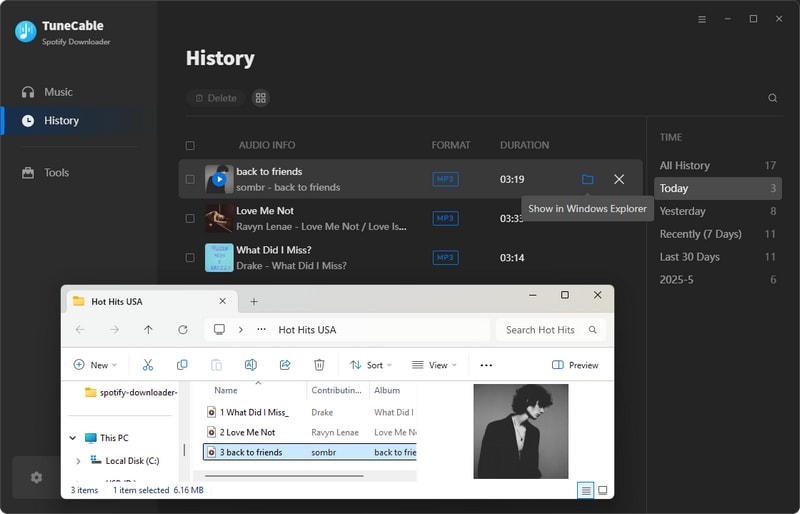Show hidden path via address bar ellipsis

coord(261,330)
